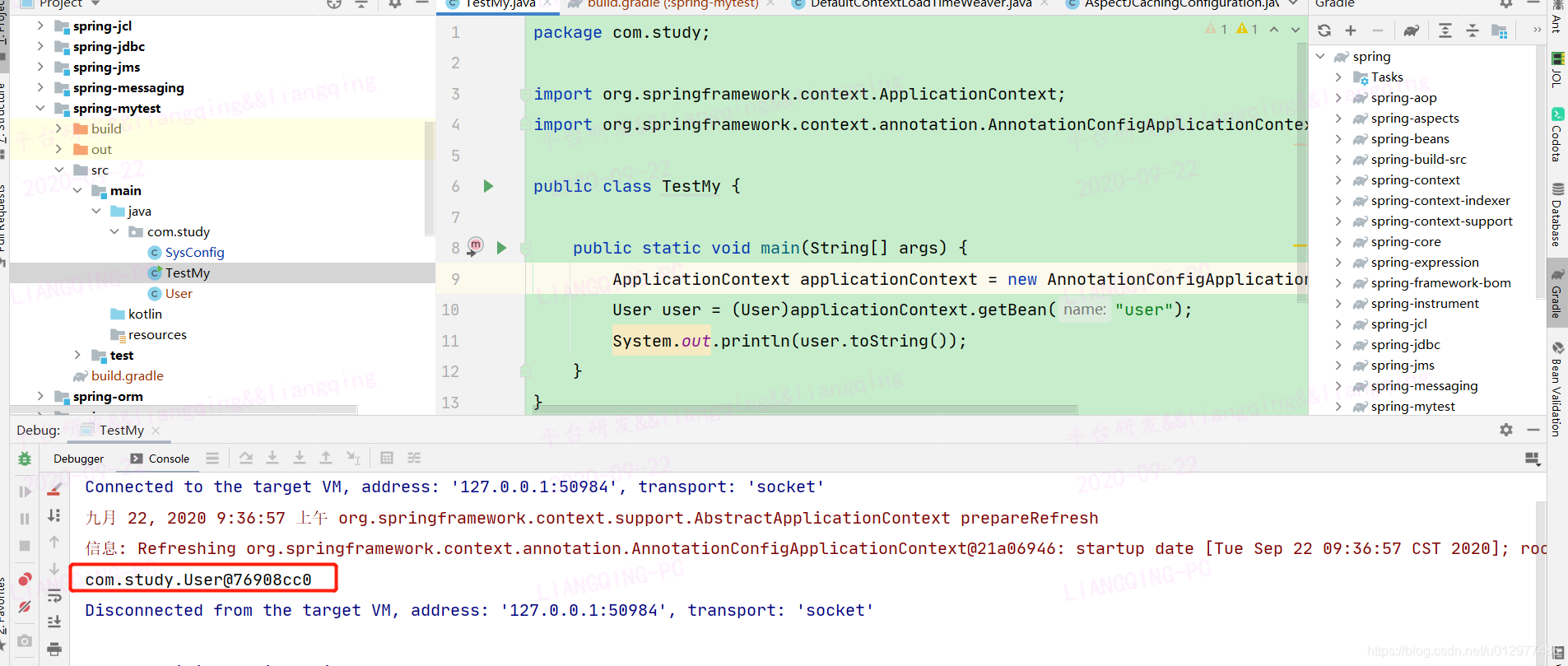Collapse spring-mytest project folder
1568x666 pixels.
click(x=40, y=108)
